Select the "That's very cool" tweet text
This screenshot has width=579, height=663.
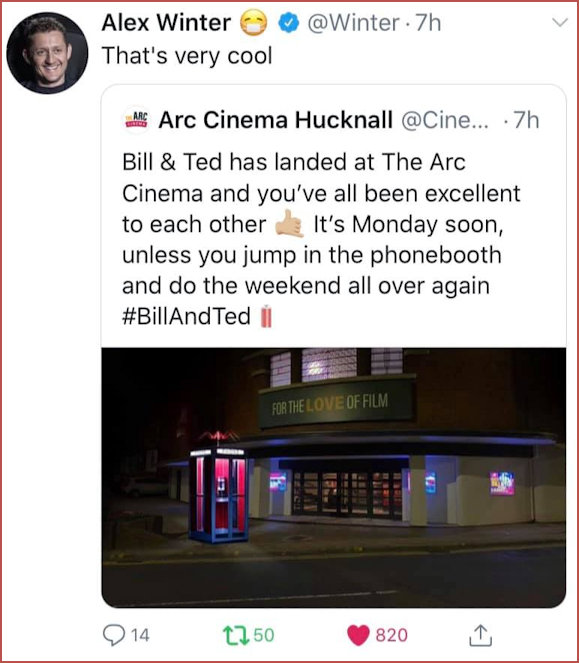click(x=187, y=56)
